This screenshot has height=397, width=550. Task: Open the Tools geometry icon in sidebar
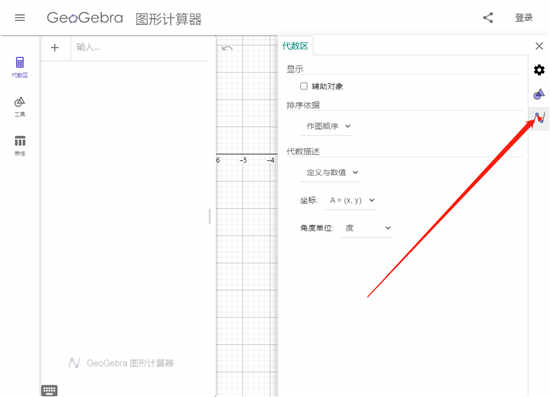[20, 106]
